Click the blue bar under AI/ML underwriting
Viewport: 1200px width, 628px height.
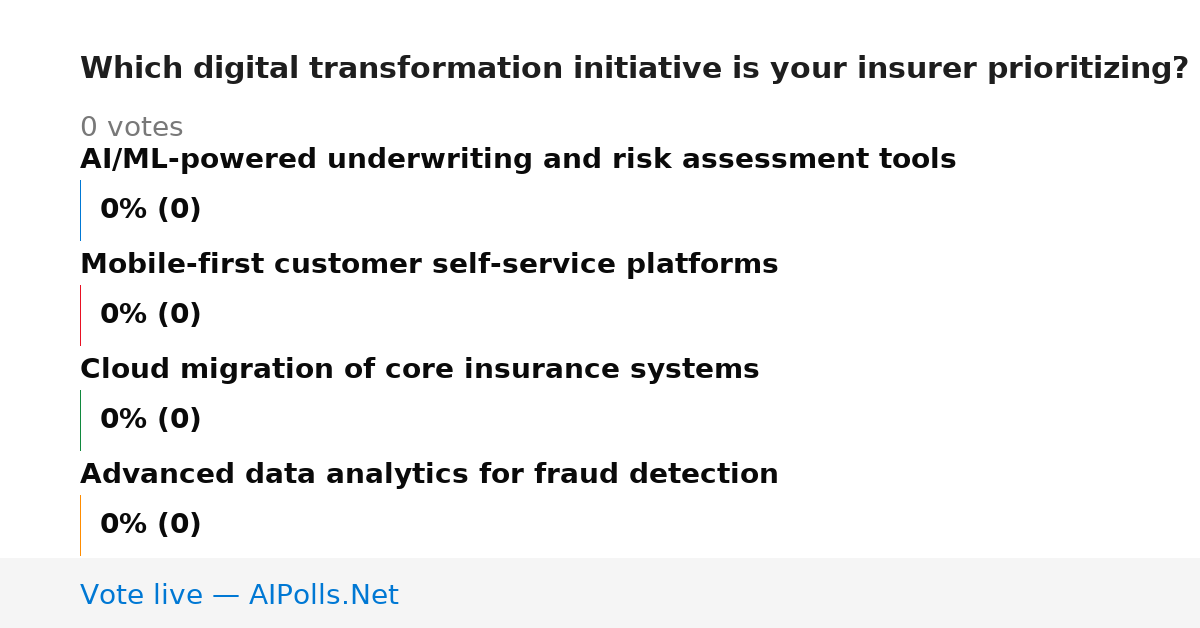[80, 210]
